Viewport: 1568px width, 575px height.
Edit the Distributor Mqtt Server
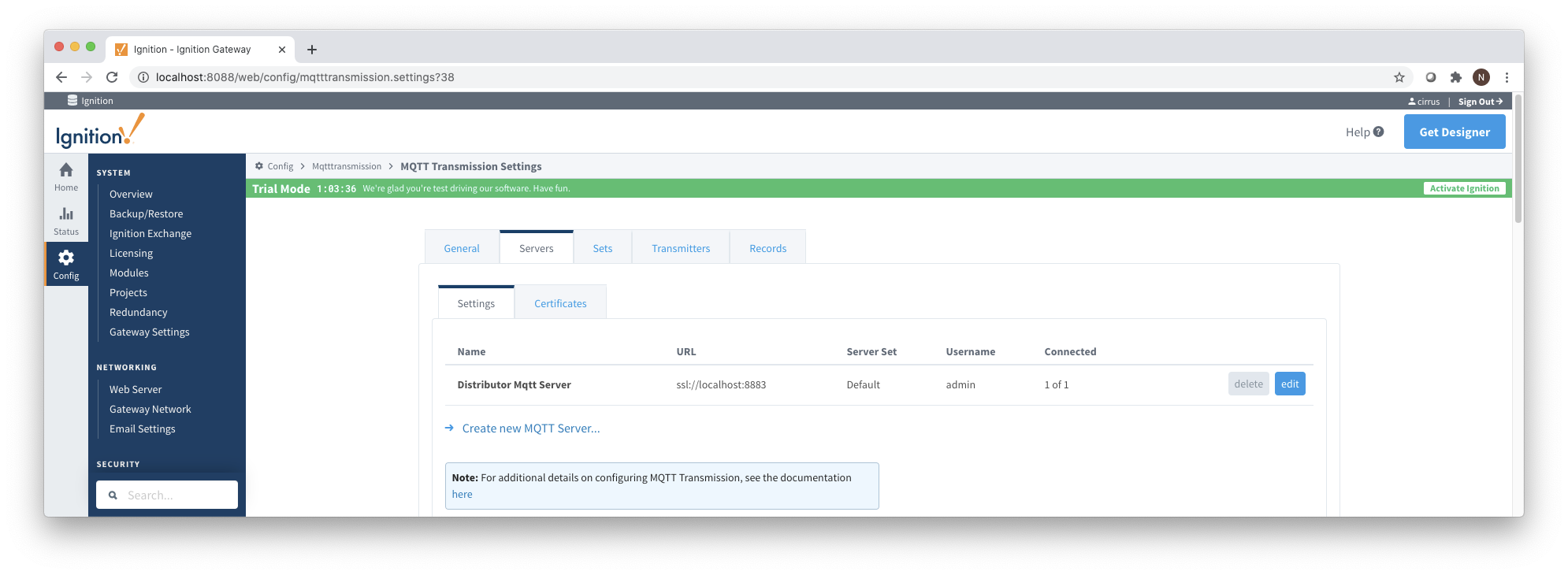click(x=1290, y=384)
